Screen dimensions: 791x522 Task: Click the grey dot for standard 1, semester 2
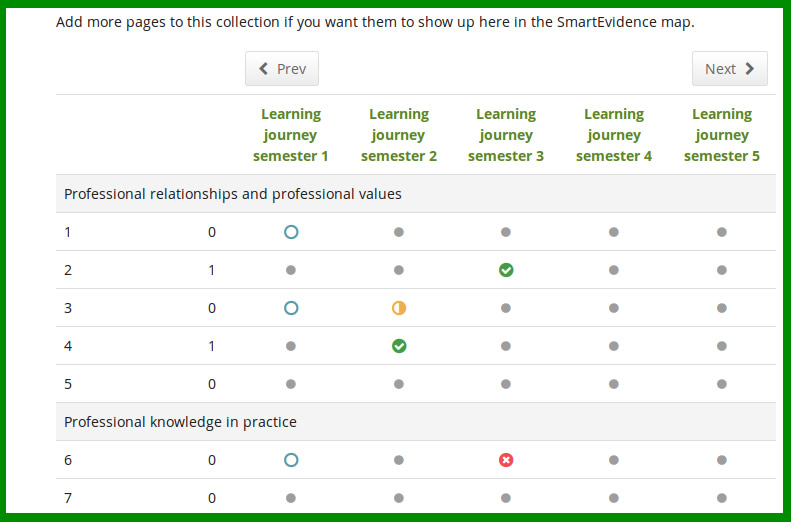[399, 232]
